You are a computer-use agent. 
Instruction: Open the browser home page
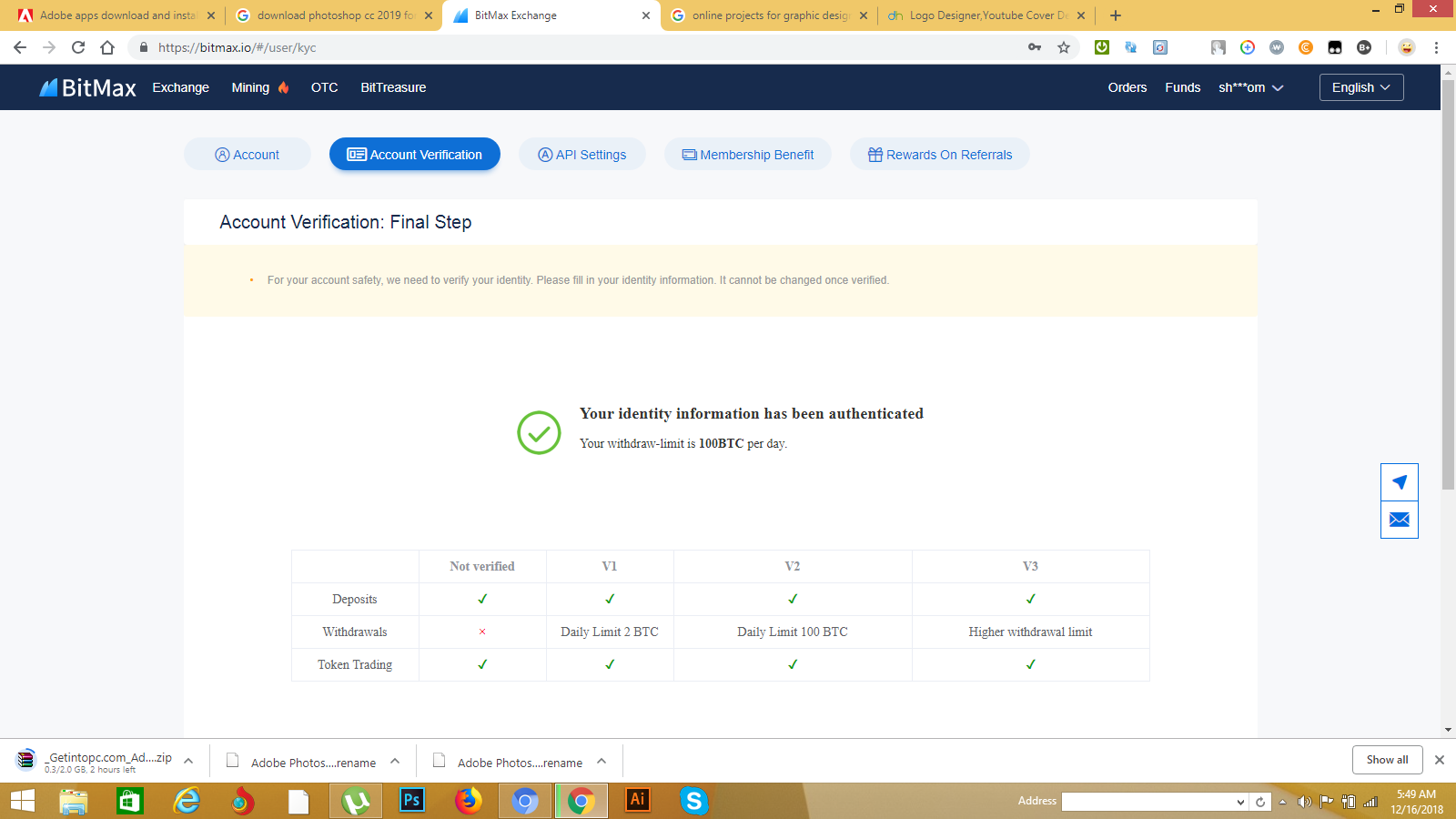[x=107, y=47]
